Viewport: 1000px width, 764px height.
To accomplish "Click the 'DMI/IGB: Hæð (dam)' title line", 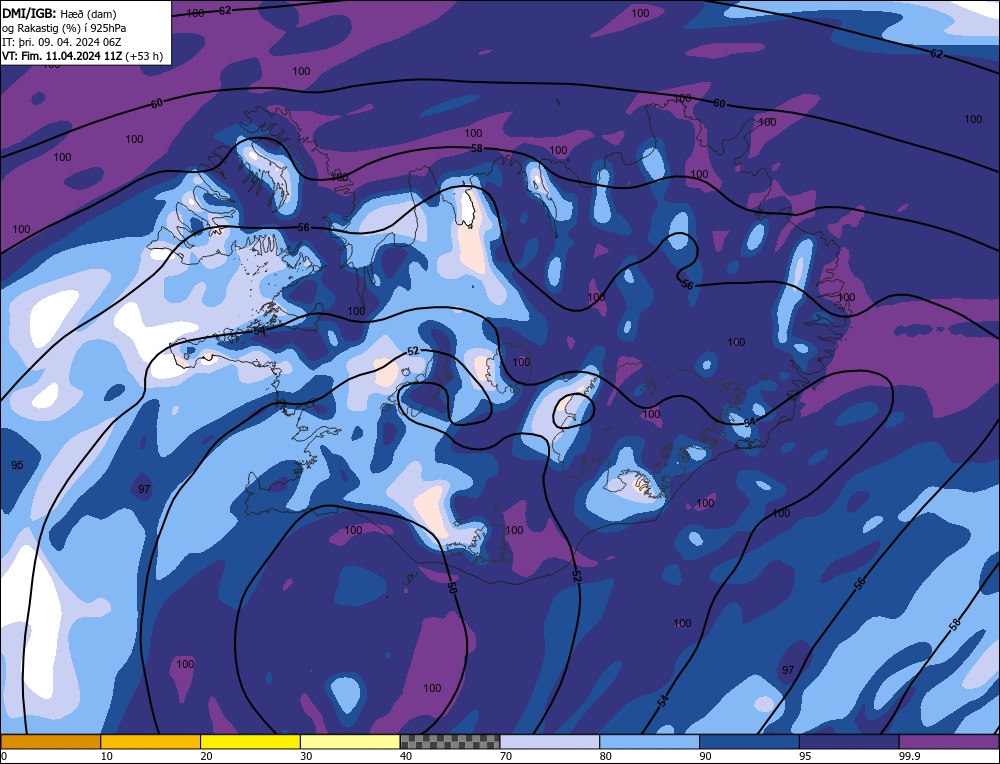I will pyautogui.click(x=59, y=13).
